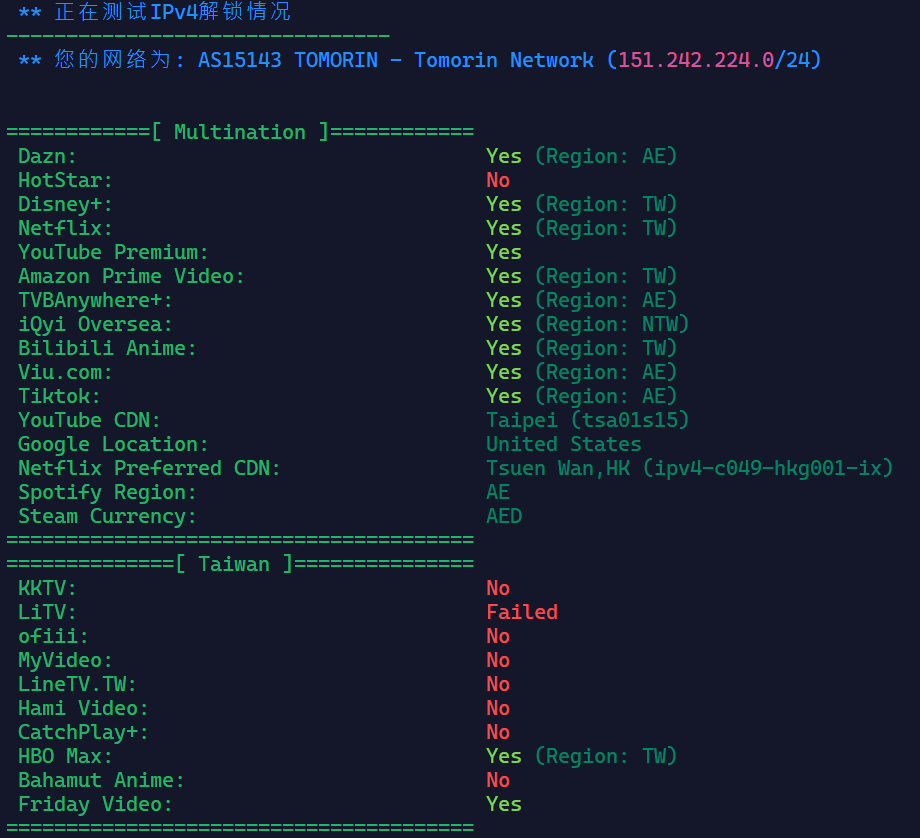Select the AED Steam currency value

pyautogui.click(x=504, y=516)
